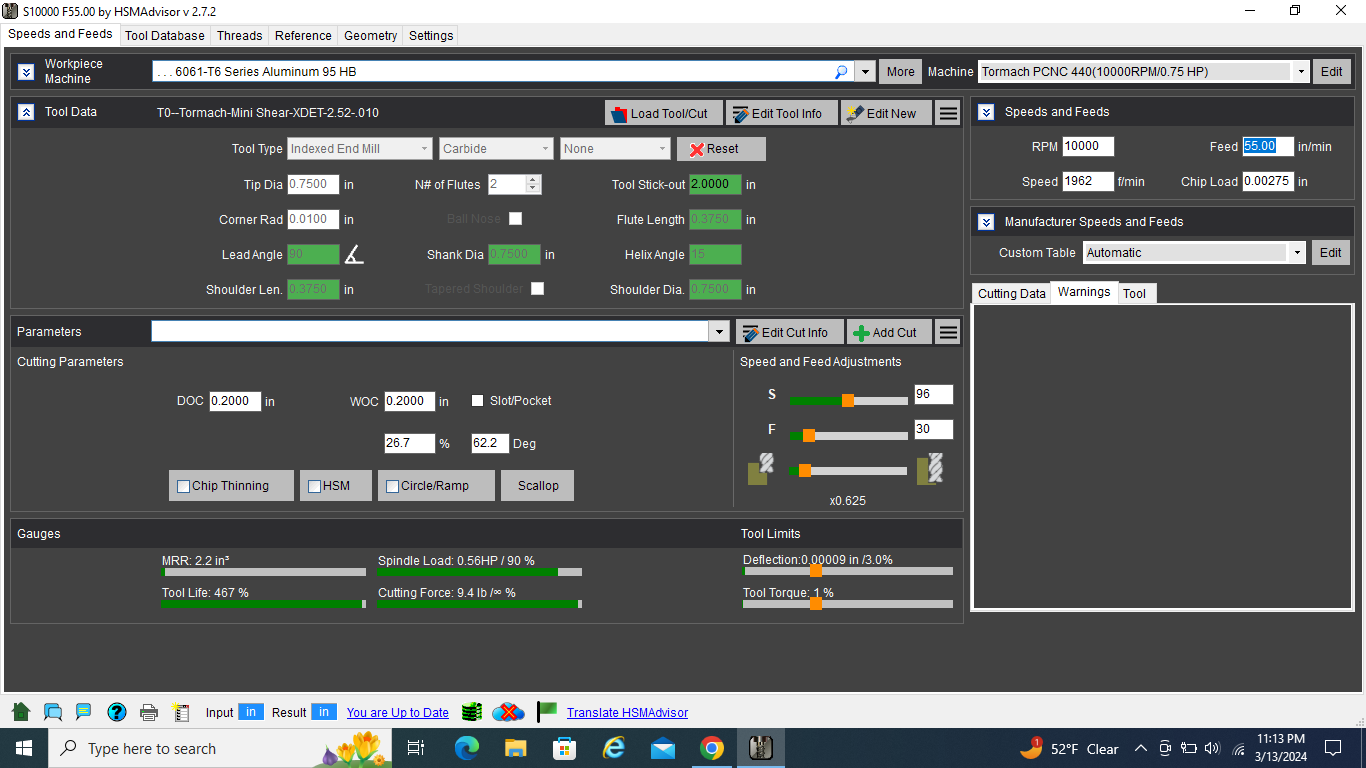This screenshot has height=768, width=1366.
Task: Enable the Slot/Pocket checkbox
Action: (x=478, y=401)
